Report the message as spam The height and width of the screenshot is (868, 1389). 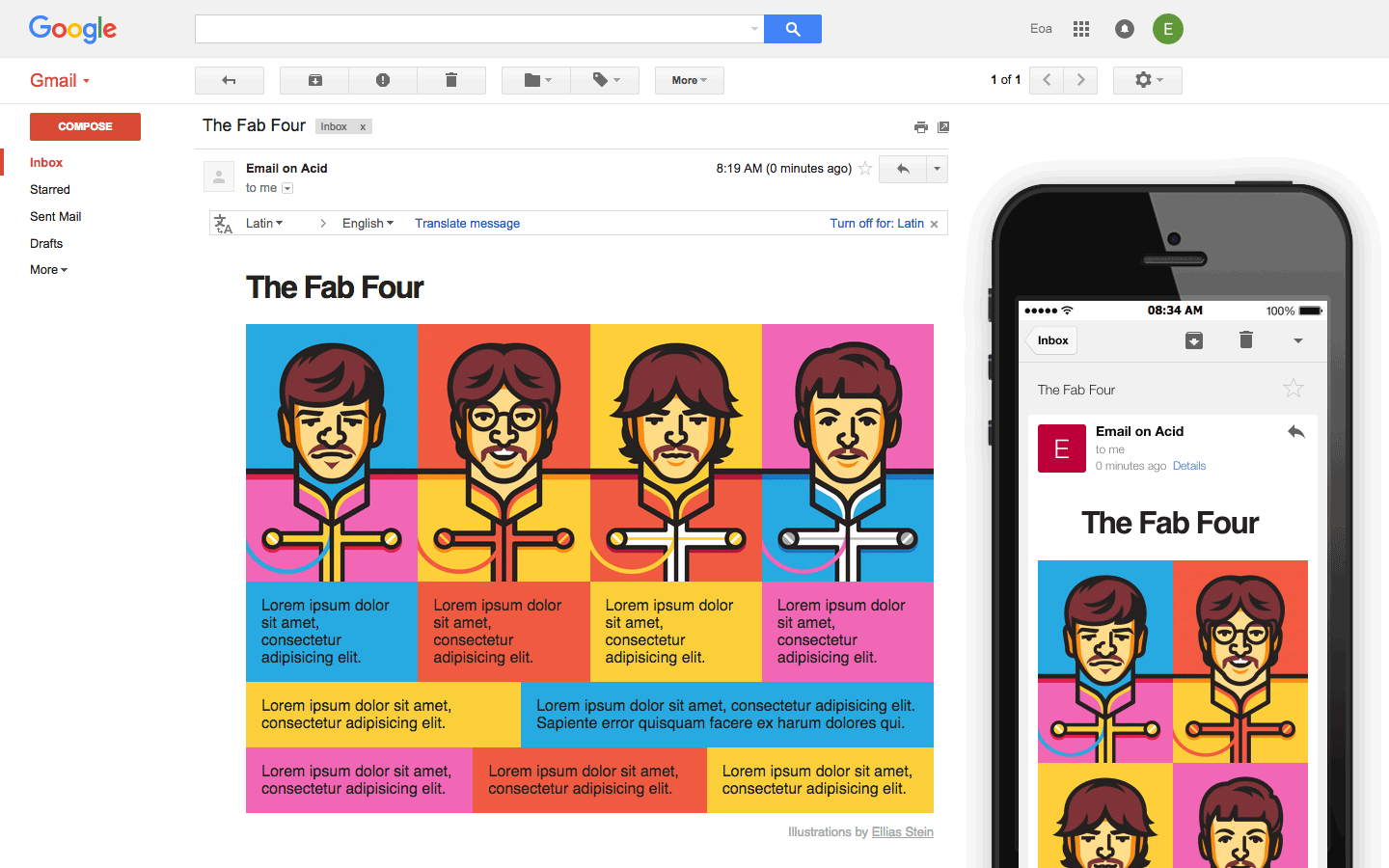click(x=383, y=80)
